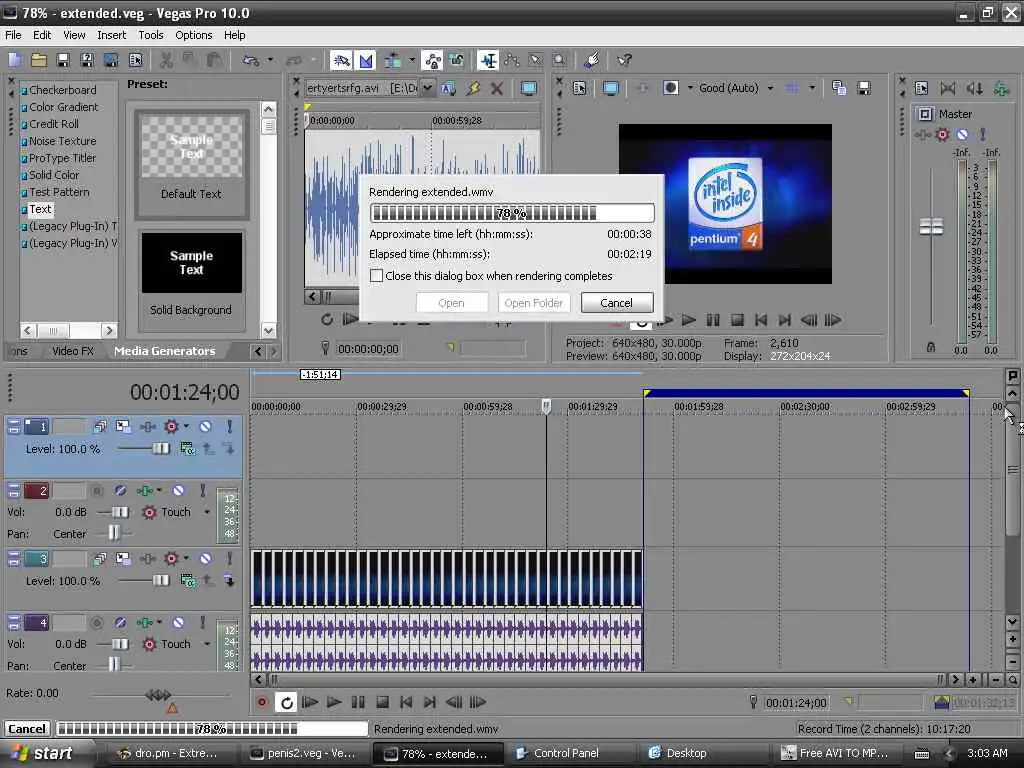Select ProType Titler in generator list
This screenshot has width=1024, height=768.
[x=62, y=158]
